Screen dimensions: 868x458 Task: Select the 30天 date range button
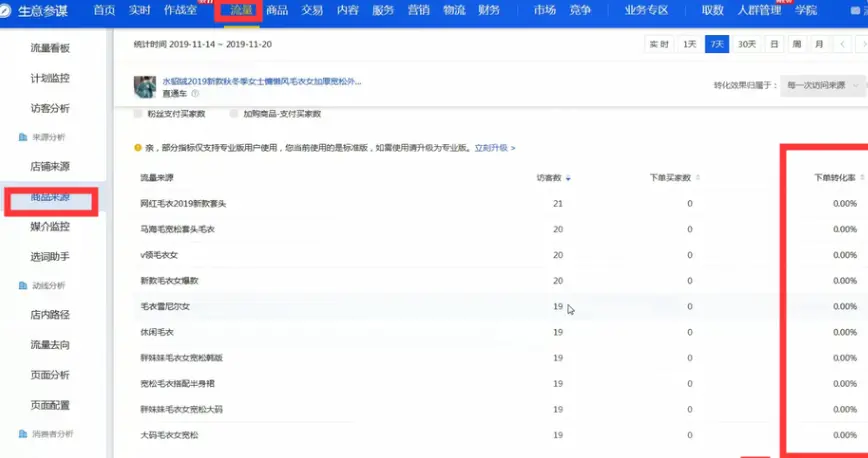[747, 44]
